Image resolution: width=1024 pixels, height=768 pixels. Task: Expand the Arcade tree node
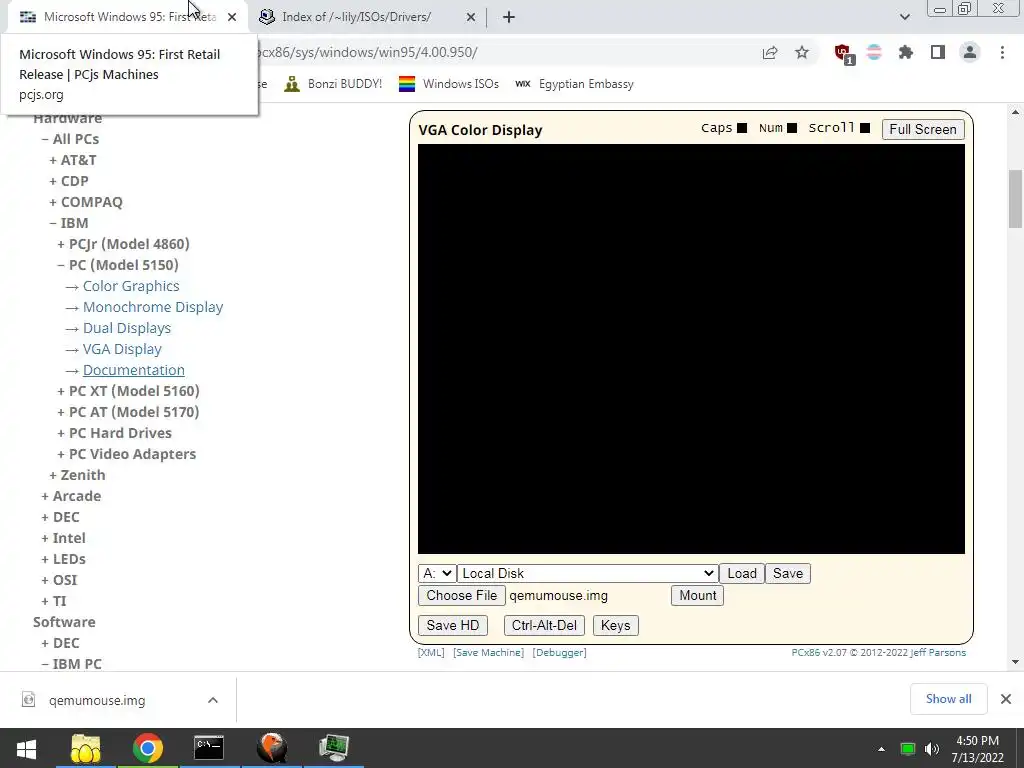[x=71, y=496]
